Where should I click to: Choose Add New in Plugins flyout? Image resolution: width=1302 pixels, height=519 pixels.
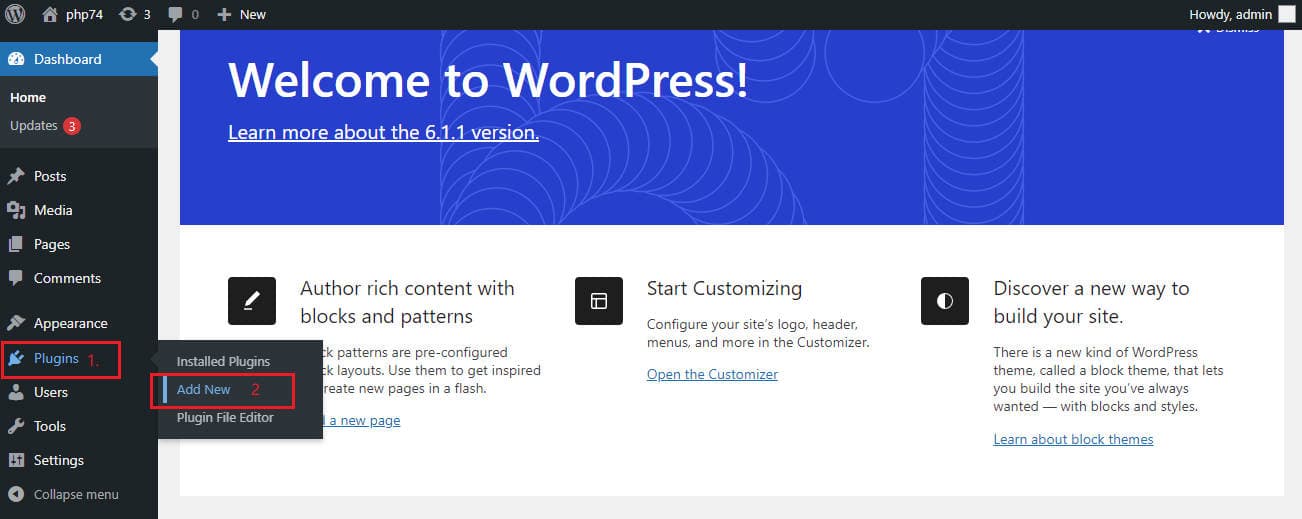point(204,389)
